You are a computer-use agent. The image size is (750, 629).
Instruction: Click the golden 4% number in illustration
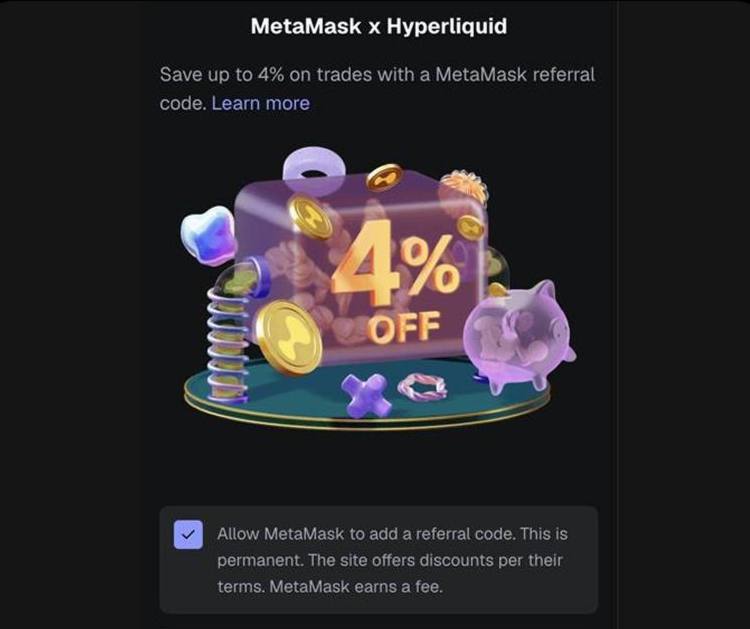click(x=396, y=268)
